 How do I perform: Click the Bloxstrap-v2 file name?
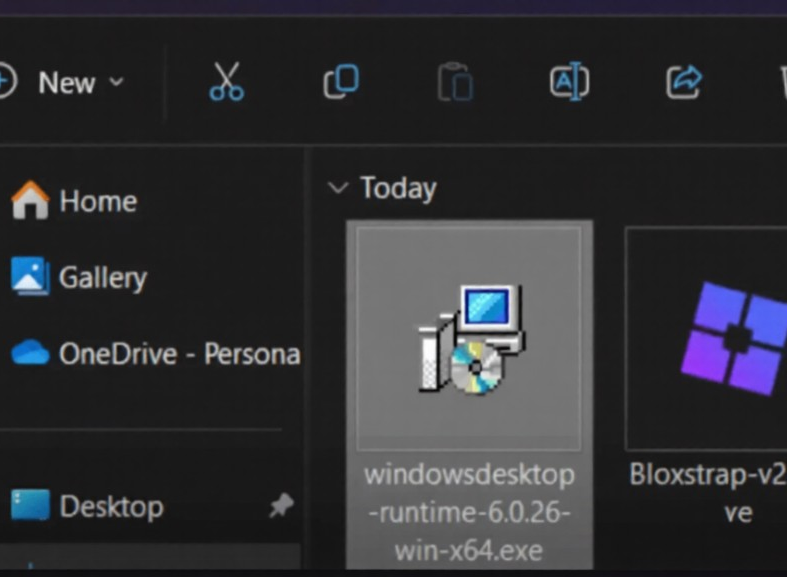(x=708, y=493)
